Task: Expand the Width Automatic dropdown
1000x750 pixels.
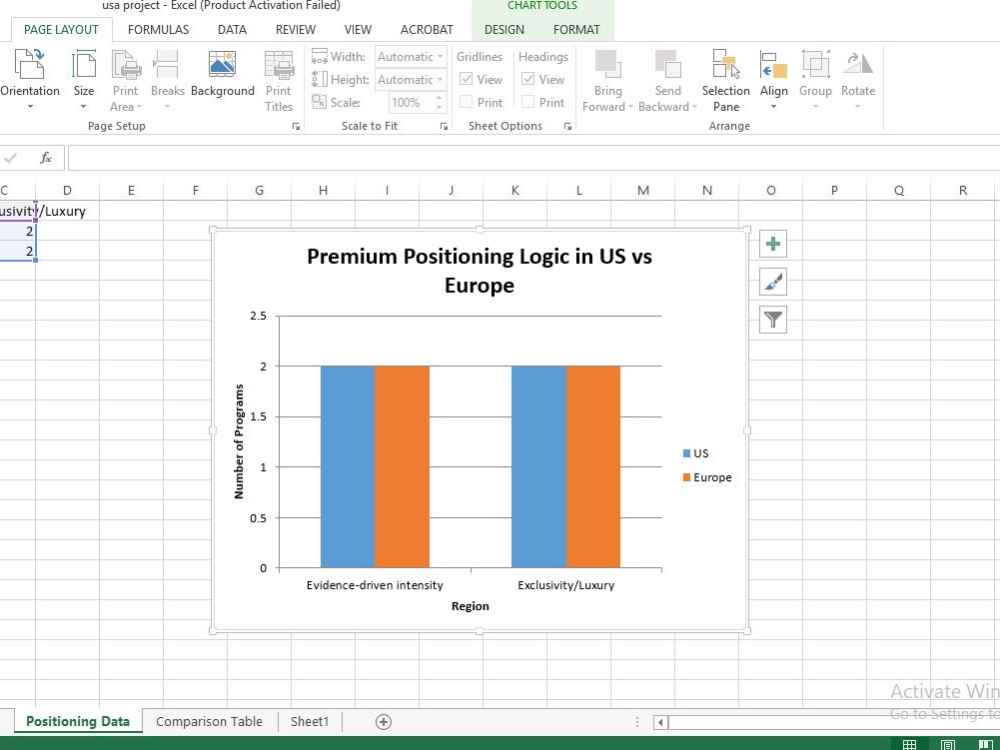Action: [439, 57]
